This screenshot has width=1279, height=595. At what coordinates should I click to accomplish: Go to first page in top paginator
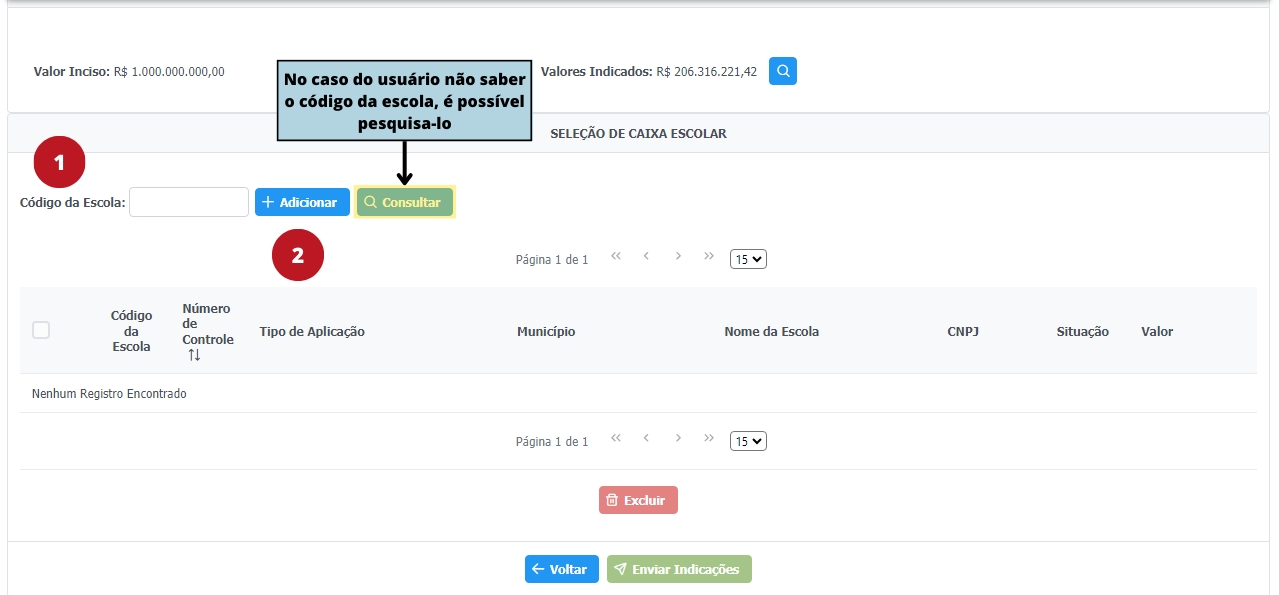tap(616, 256)
